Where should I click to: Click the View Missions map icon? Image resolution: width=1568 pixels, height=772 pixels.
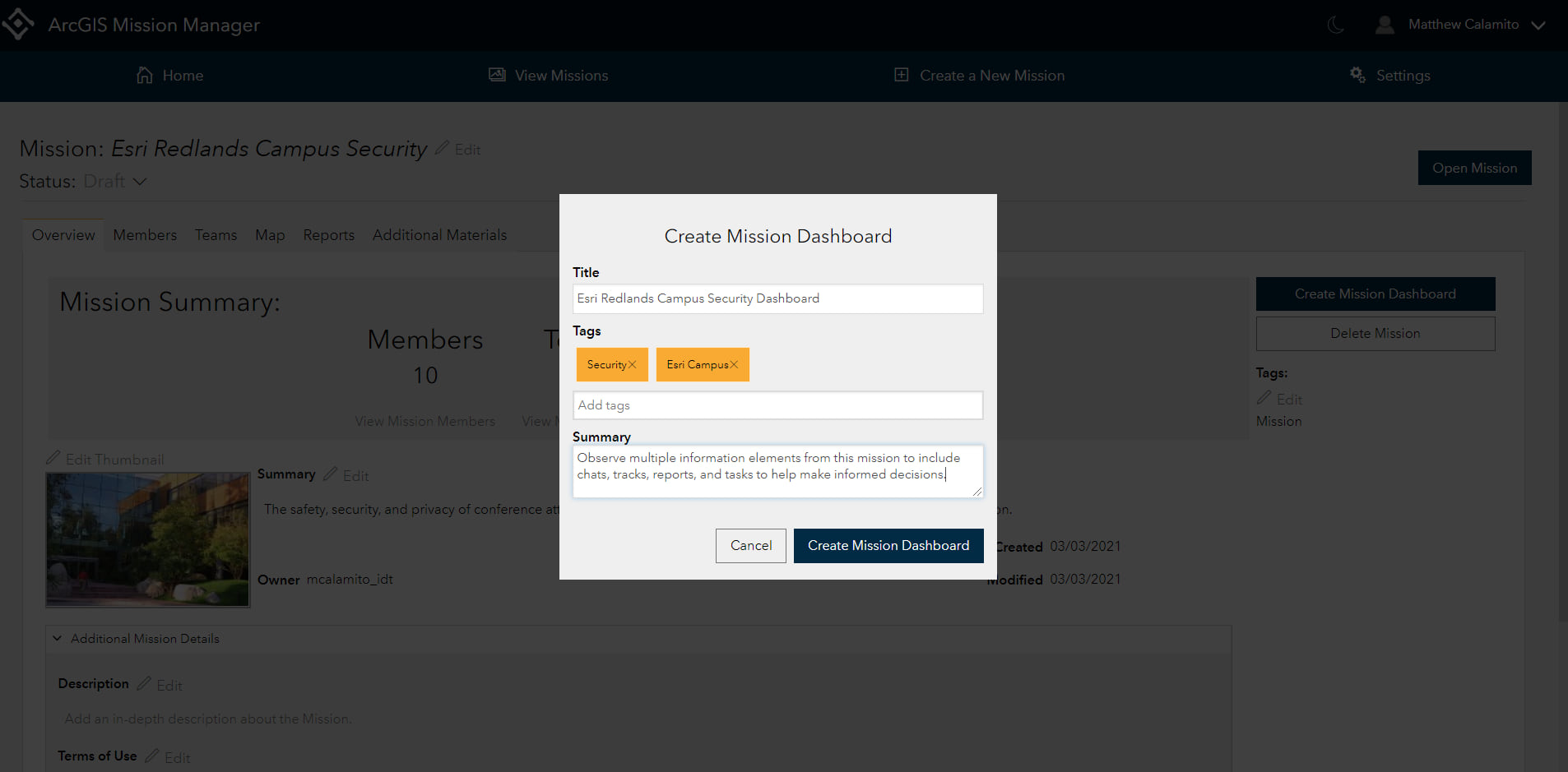pyautogui.click(x=497, y=75)
